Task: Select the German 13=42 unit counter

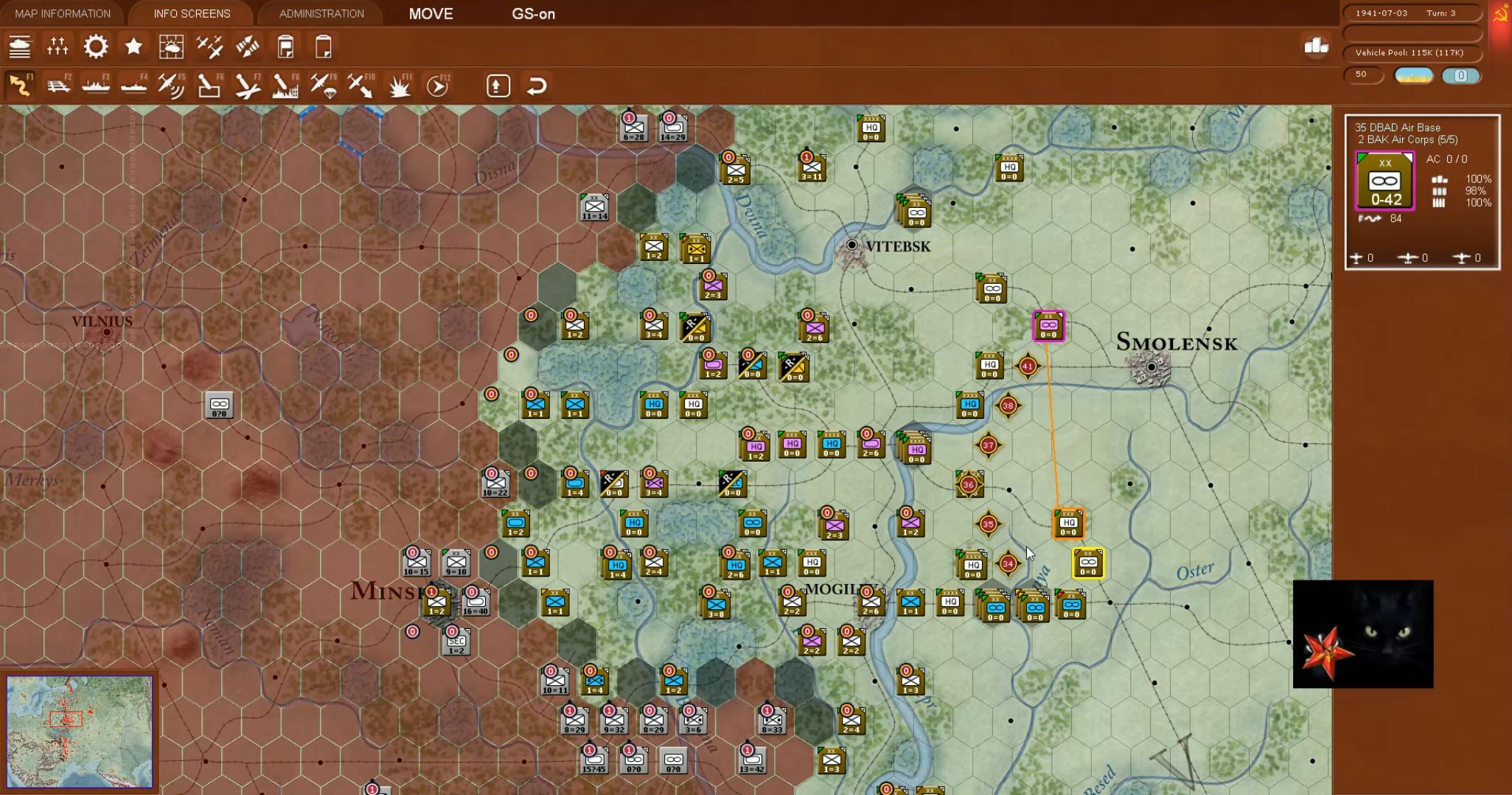Action: [752, 761]
